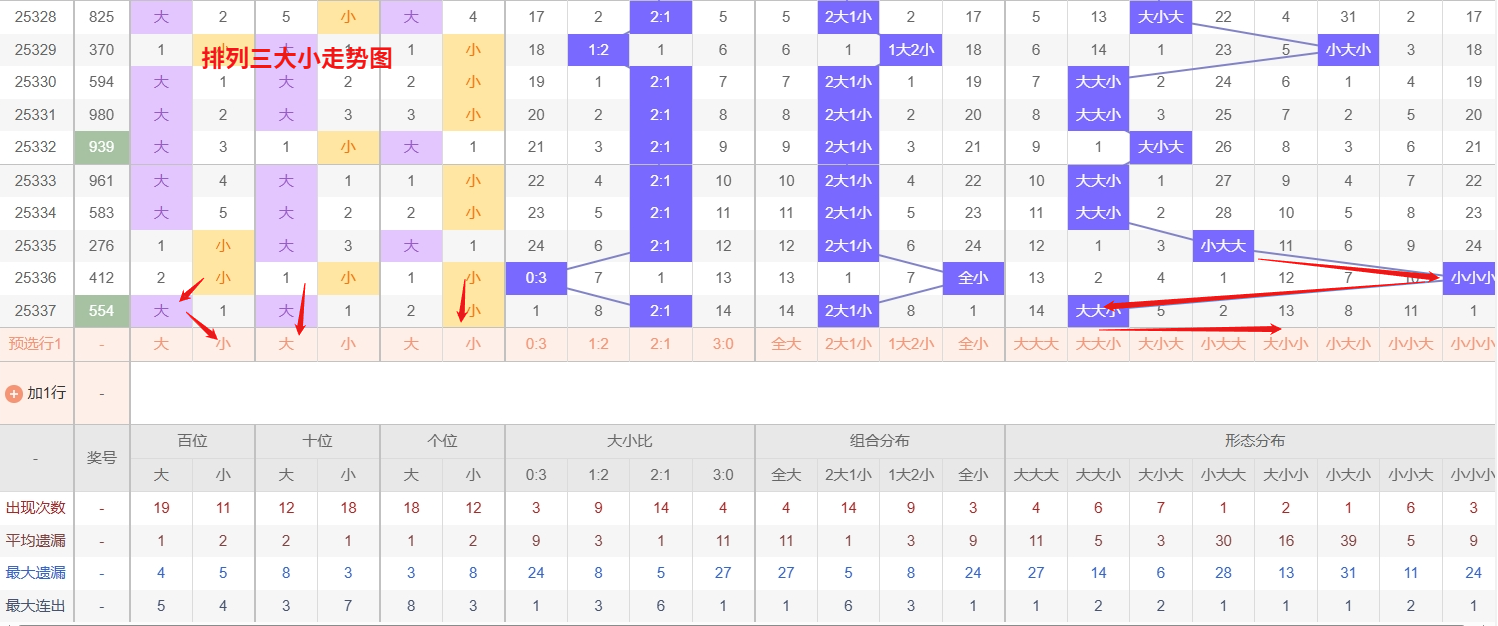Choose 1大2小 in the 预选行1 row
The image size is (1498, 626).
[911, 344]
